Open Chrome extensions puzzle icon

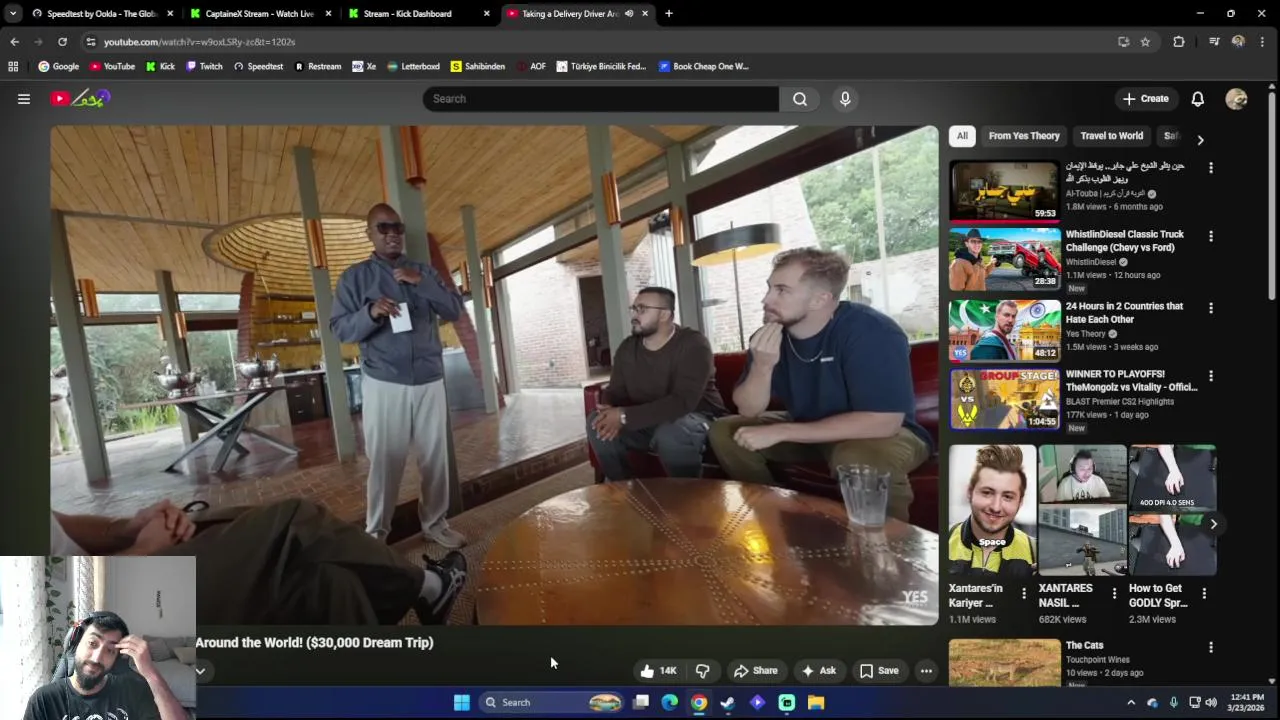coord(1179,42)
